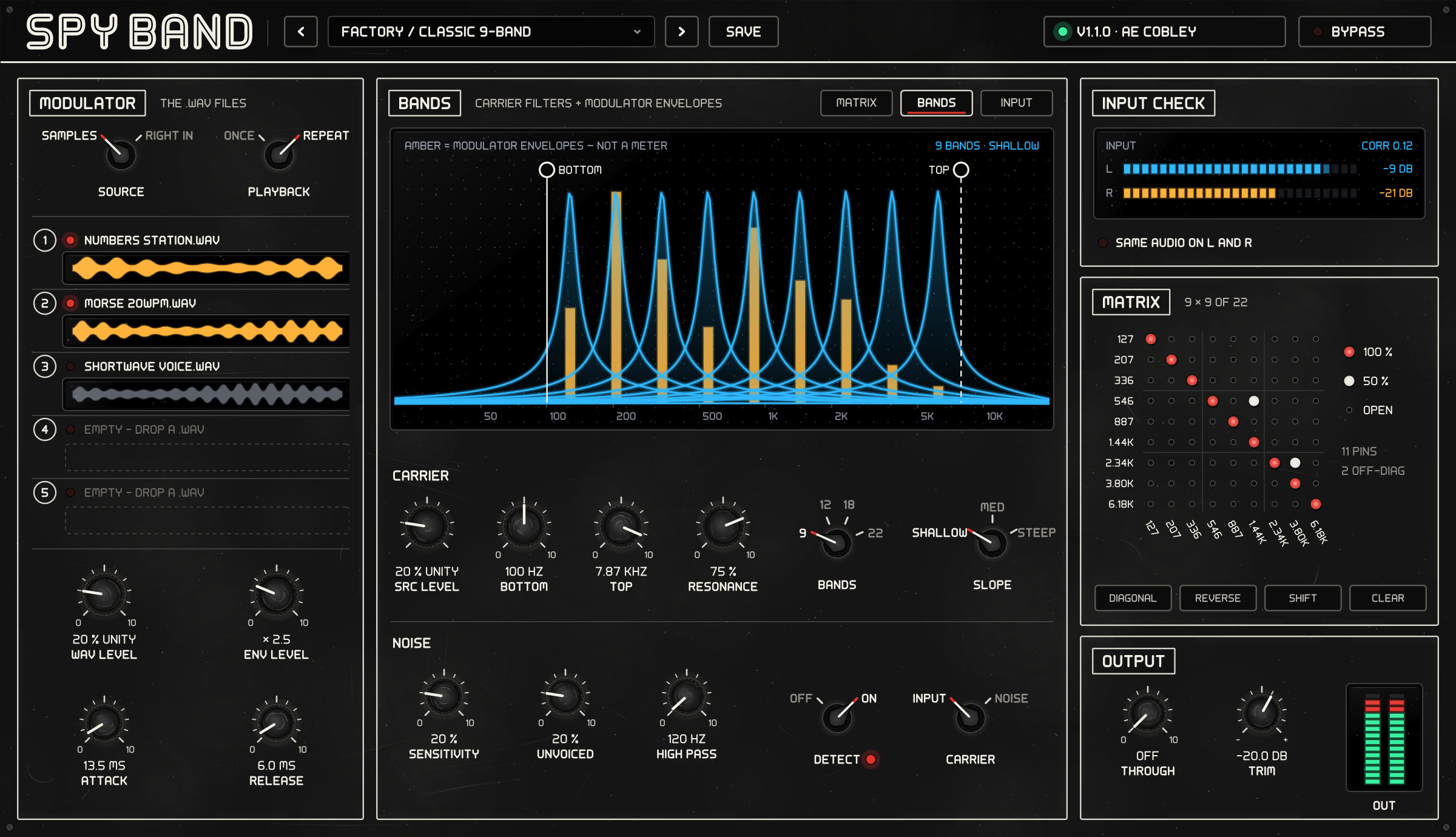This screenshot has width=1456, height=837.
Task: Click the Sensitivity knob
Action: point(443,696)
